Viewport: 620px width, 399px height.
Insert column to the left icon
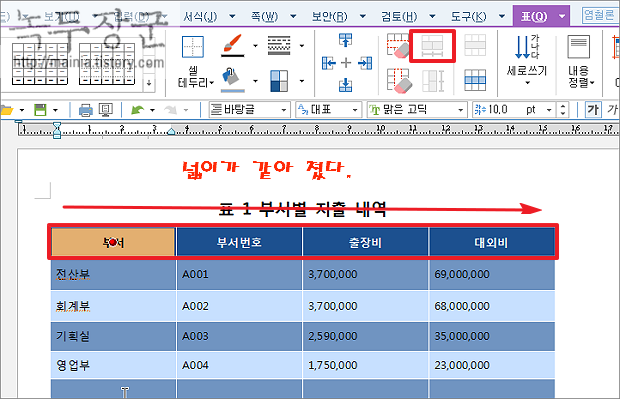coord(329,62)
